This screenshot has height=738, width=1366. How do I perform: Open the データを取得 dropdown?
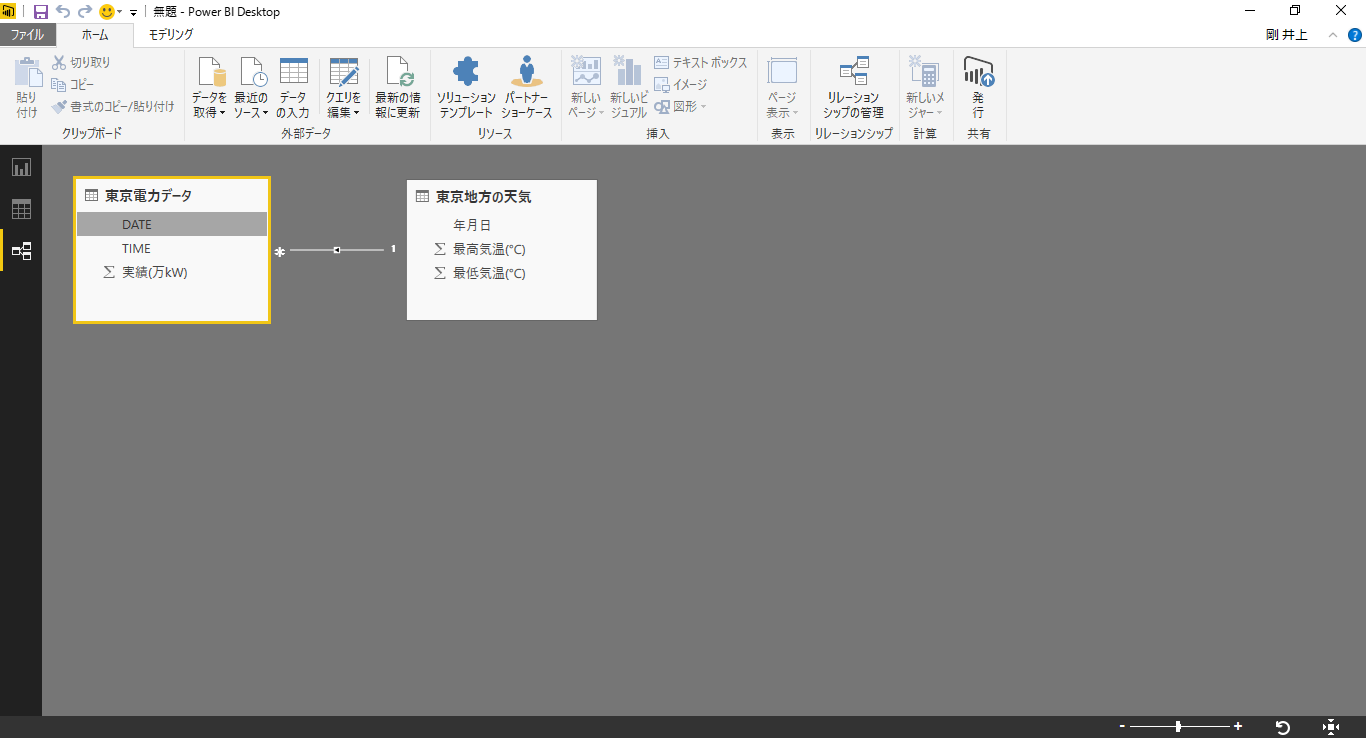[210, 88]
